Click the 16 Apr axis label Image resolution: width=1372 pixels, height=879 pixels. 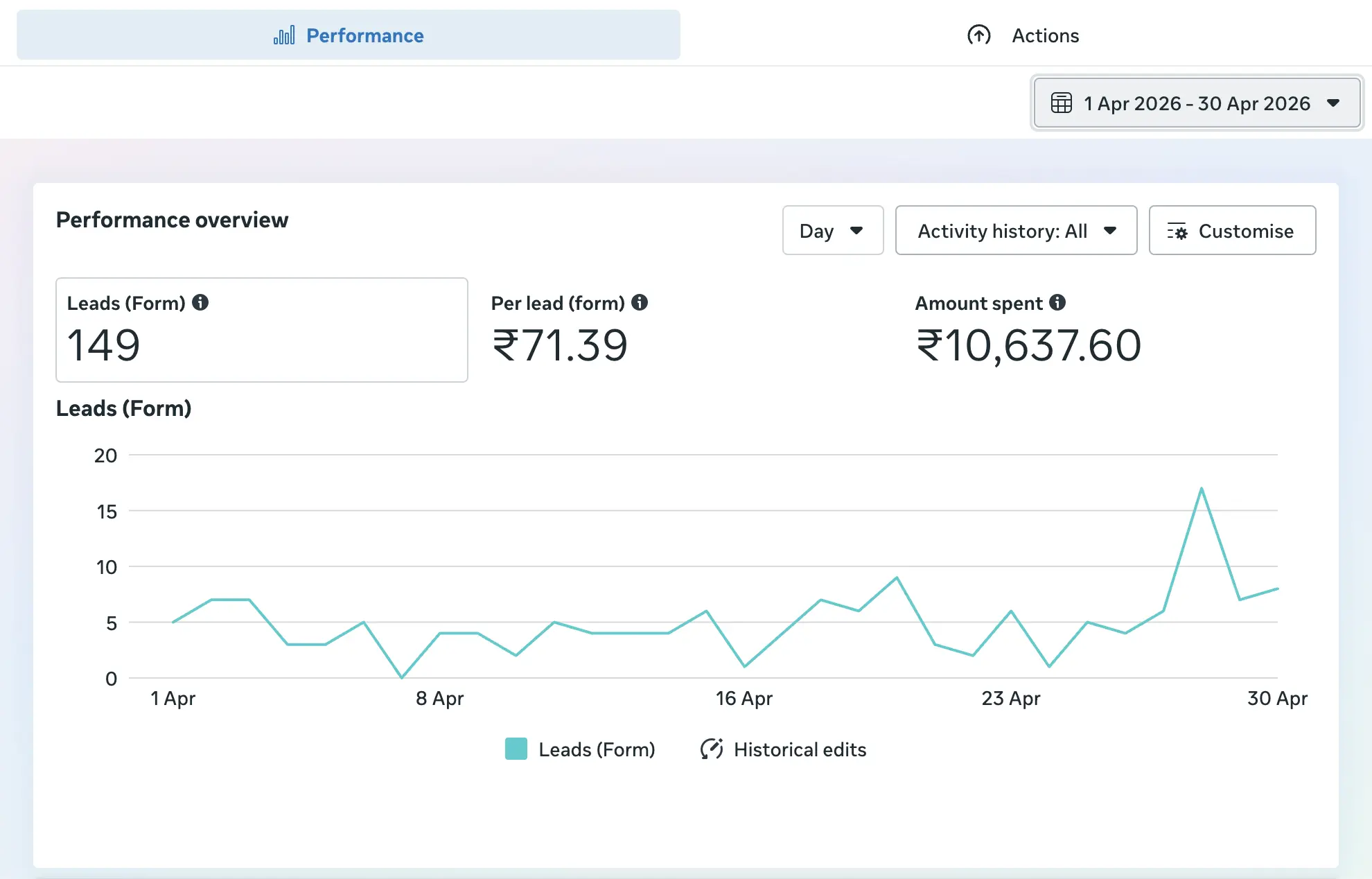coord(744,698)
